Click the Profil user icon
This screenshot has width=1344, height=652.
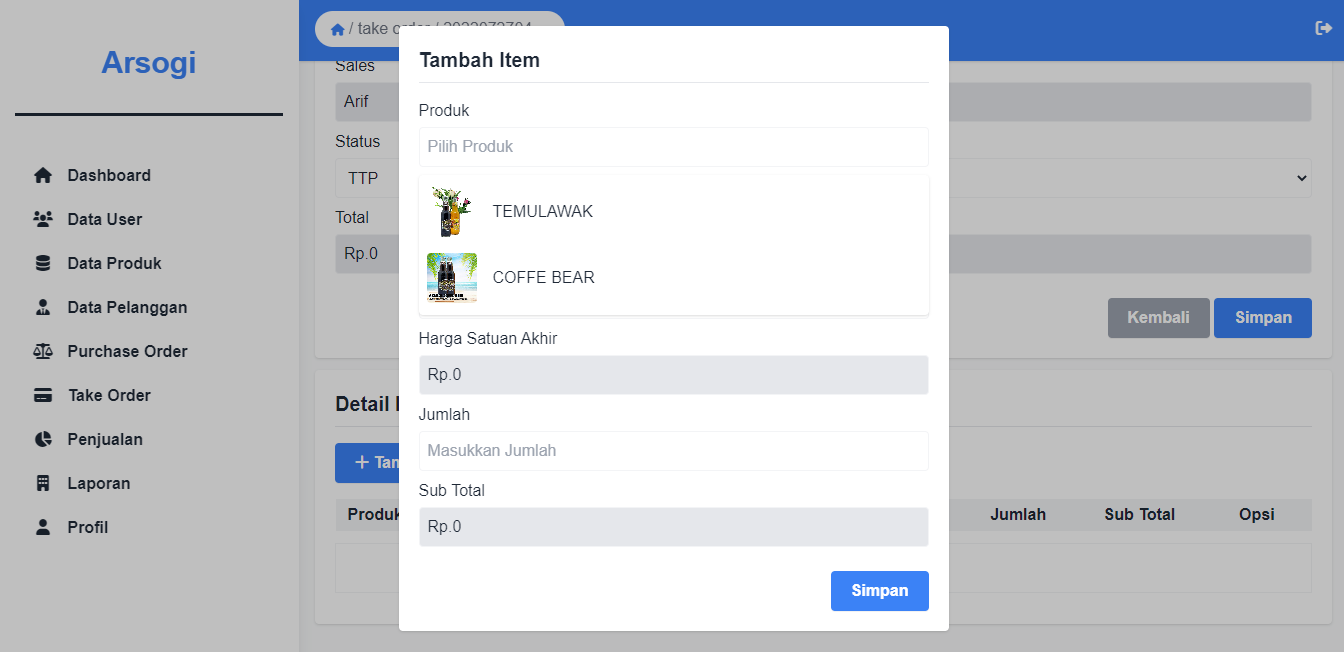click(43, 528)
